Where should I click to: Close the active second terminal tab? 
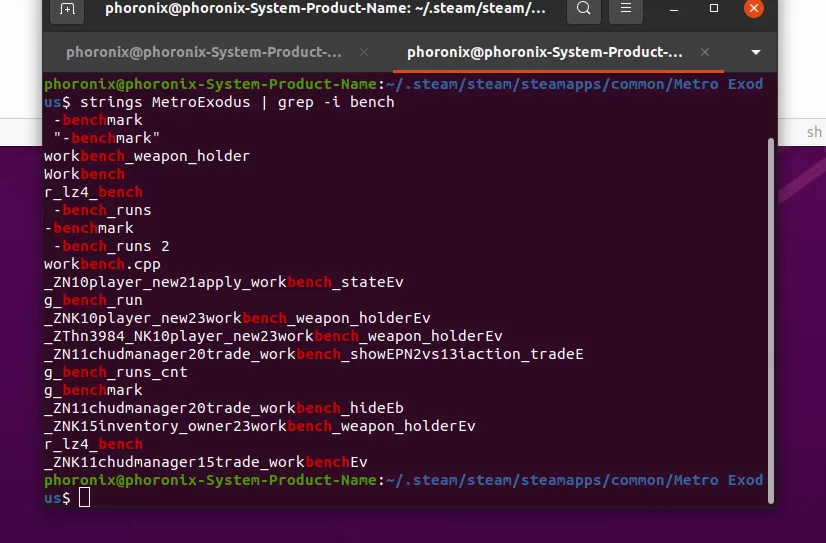(705, 52)
